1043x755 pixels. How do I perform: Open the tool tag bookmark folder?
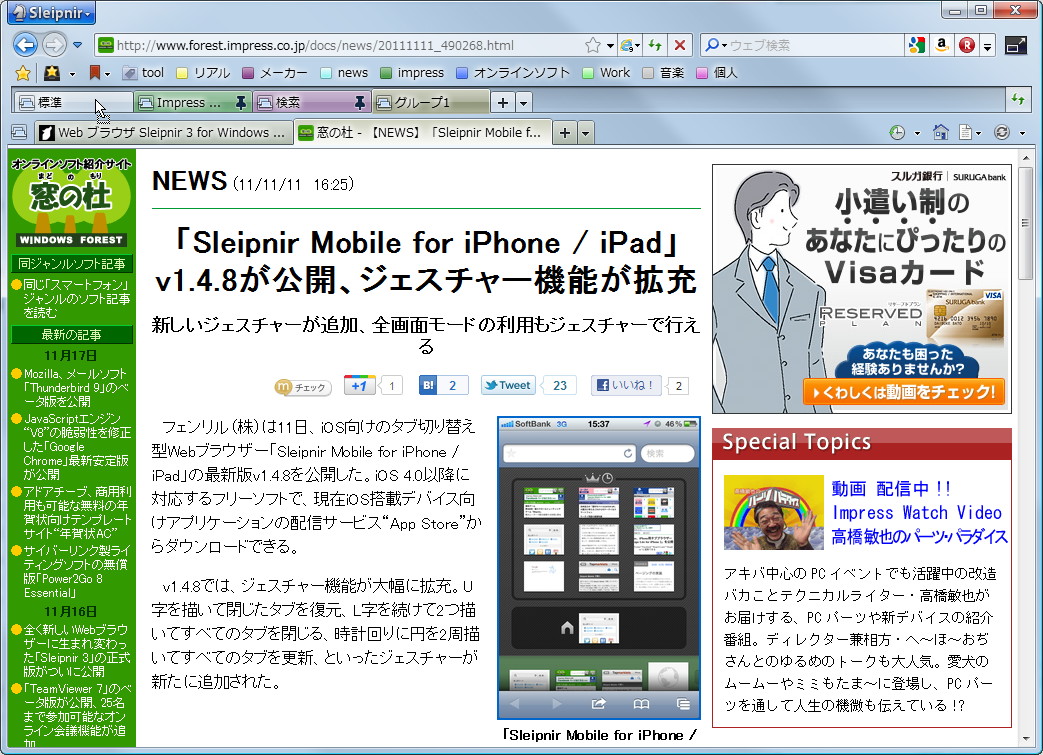tap(144, 73)
